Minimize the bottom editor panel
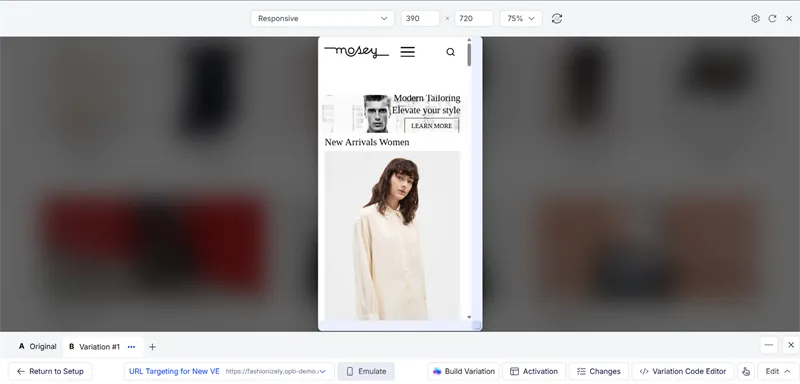 769,345
